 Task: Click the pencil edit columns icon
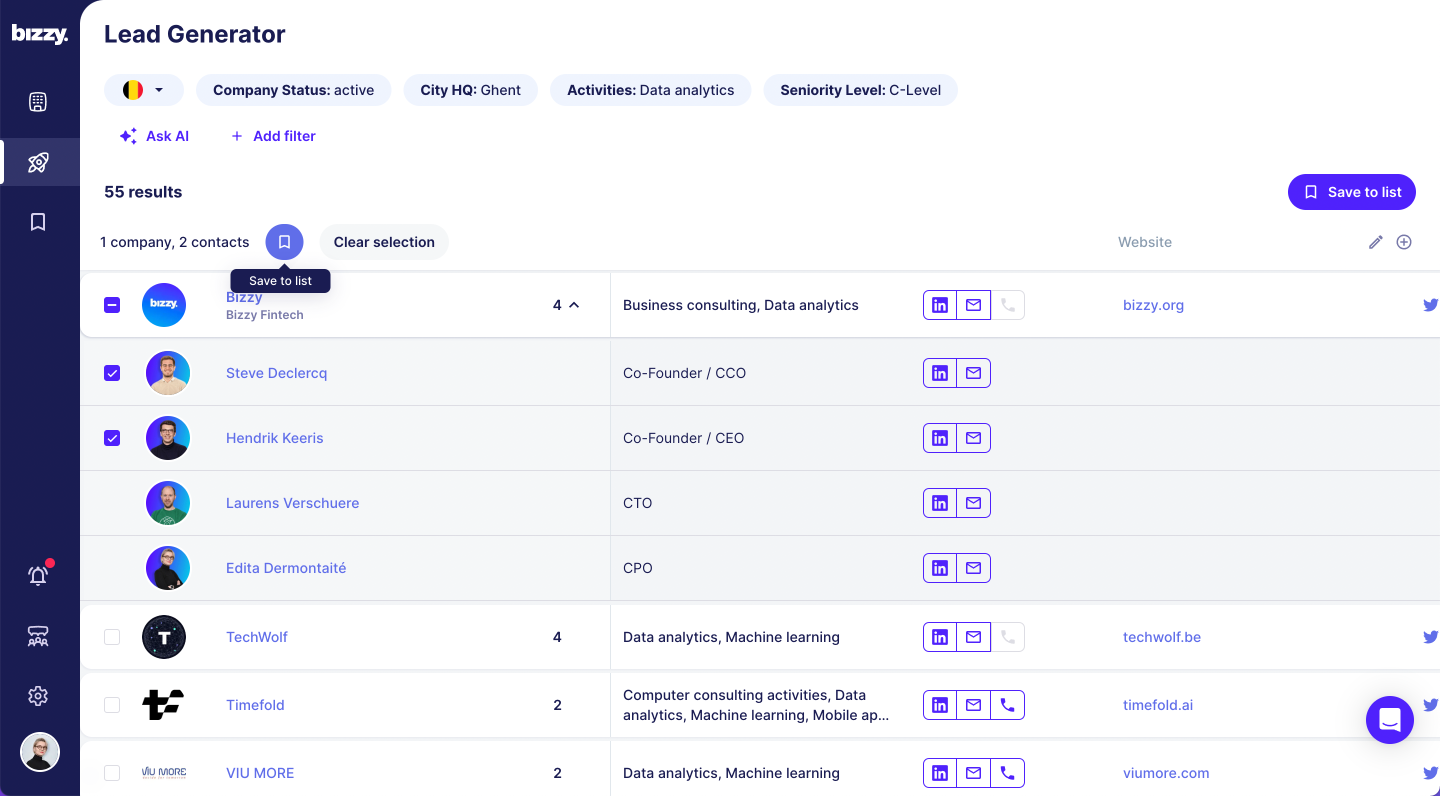(1376, 242)
